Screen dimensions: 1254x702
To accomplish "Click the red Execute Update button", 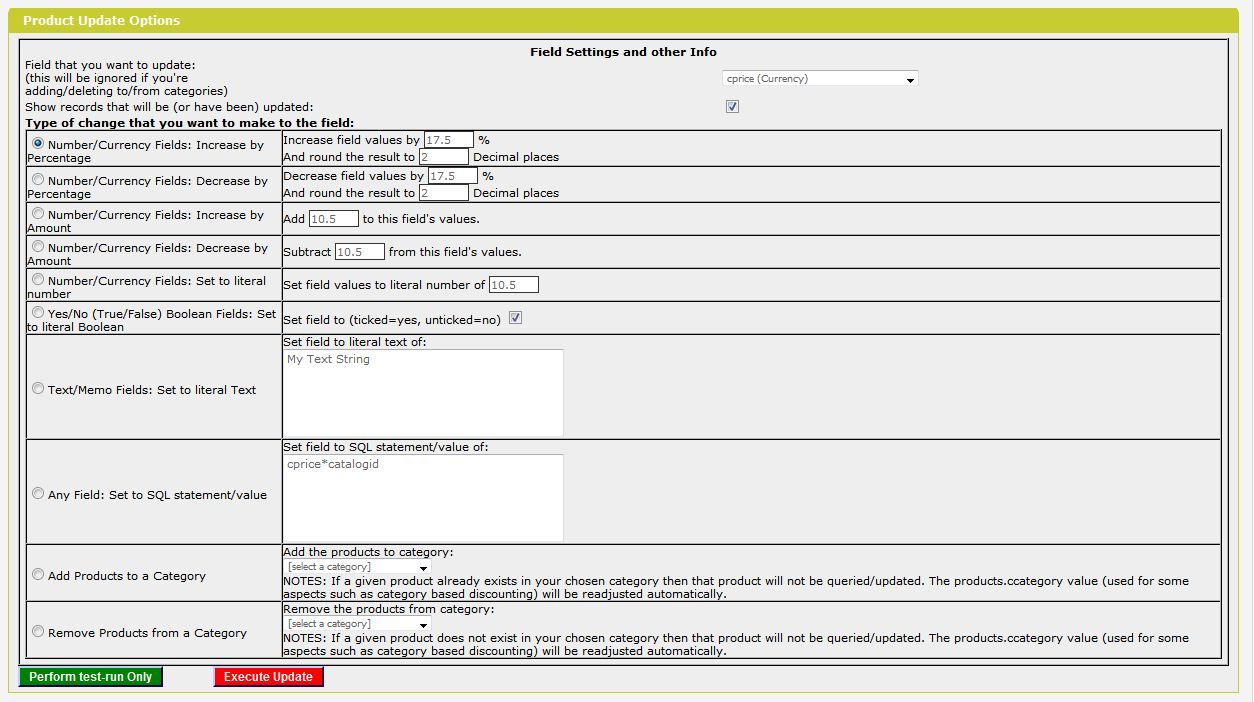I will pyautogui.click(x=268, y=677).
